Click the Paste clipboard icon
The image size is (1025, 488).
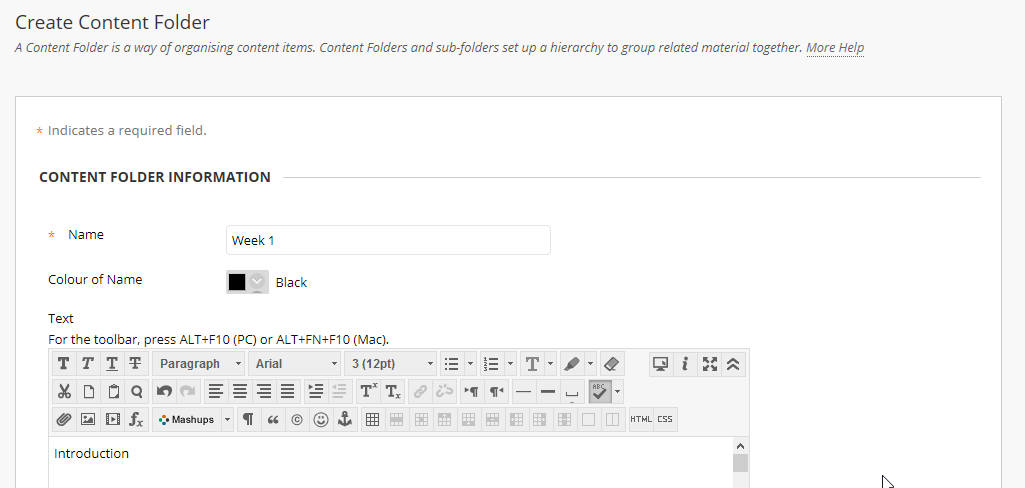coord(113,392)
